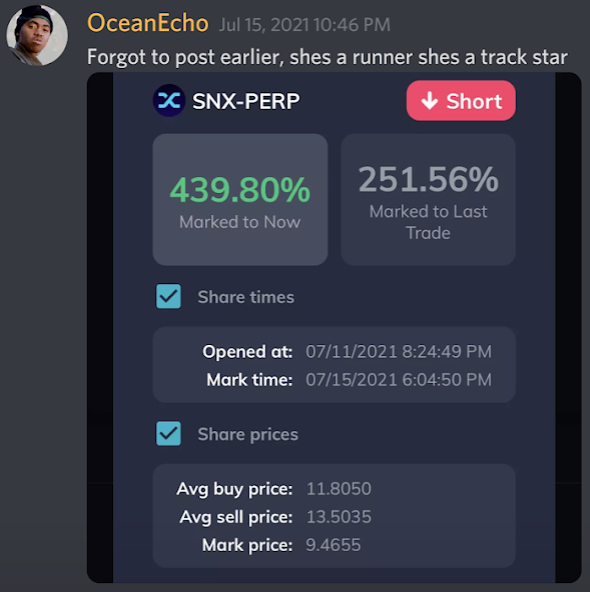The image size is (590, 592).
Task: Click the Share times label
Action: 246,297
